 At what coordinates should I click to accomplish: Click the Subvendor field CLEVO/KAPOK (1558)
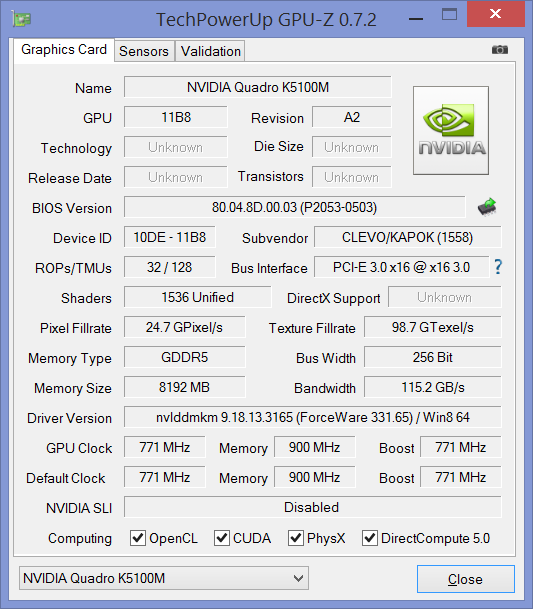408,237
